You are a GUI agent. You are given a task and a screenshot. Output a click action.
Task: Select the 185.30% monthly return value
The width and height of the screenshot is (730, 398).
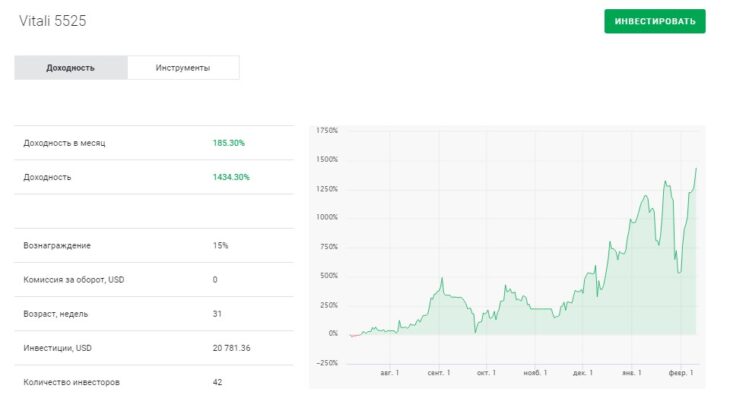pyautogui.click(x=229, y=143)
